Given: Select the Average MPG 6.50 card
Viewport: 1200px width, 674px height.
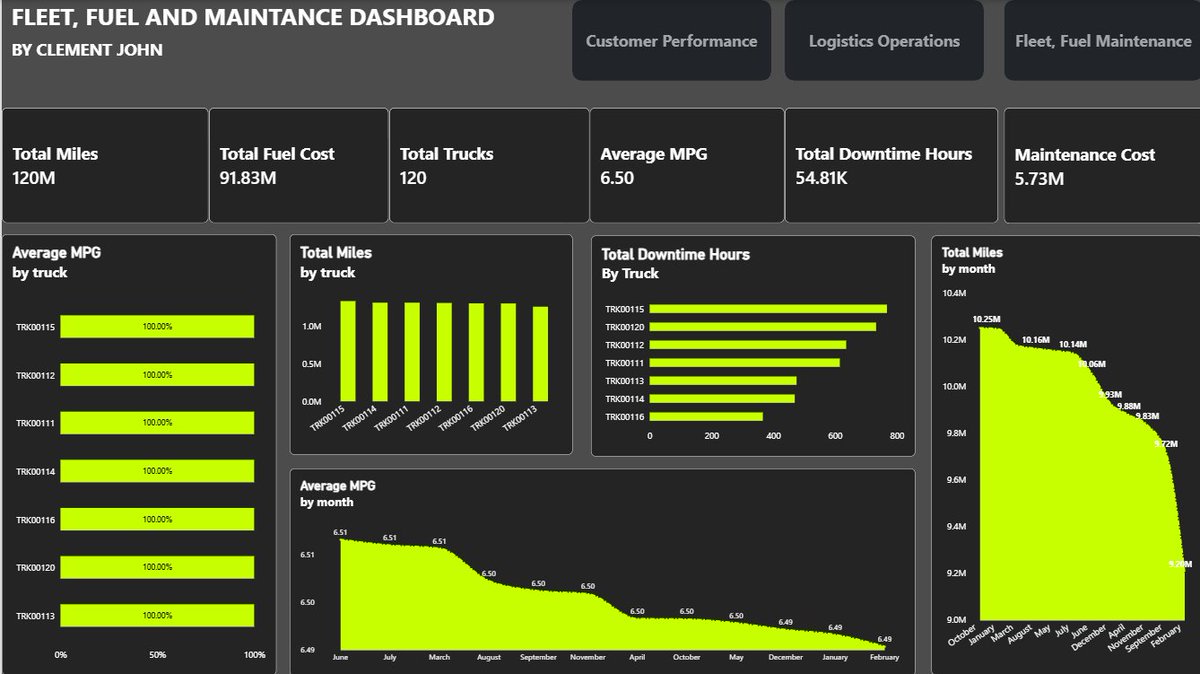Looking at the screenshot, I should point(687,166).
